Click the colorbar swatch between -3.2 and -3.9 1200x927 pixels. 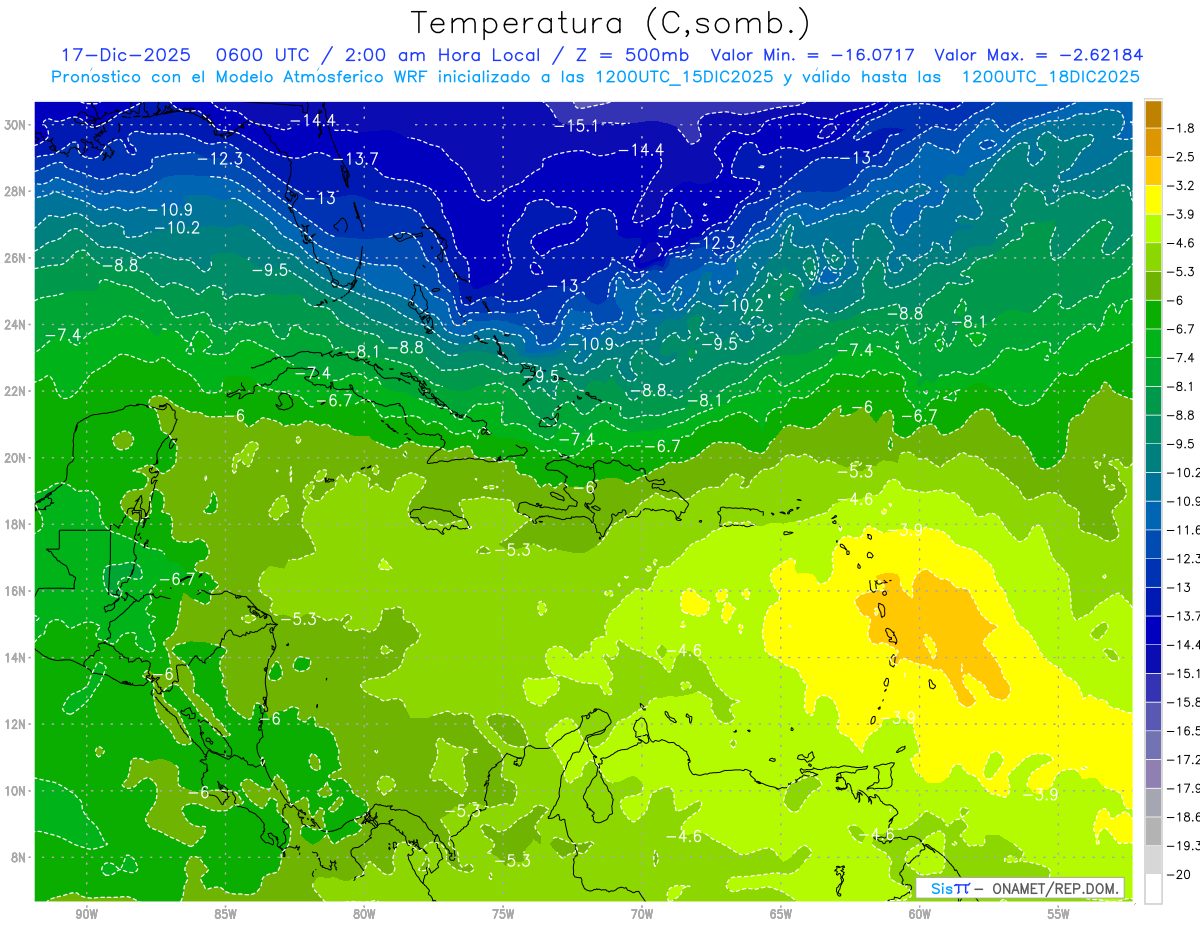[1153, 200]
